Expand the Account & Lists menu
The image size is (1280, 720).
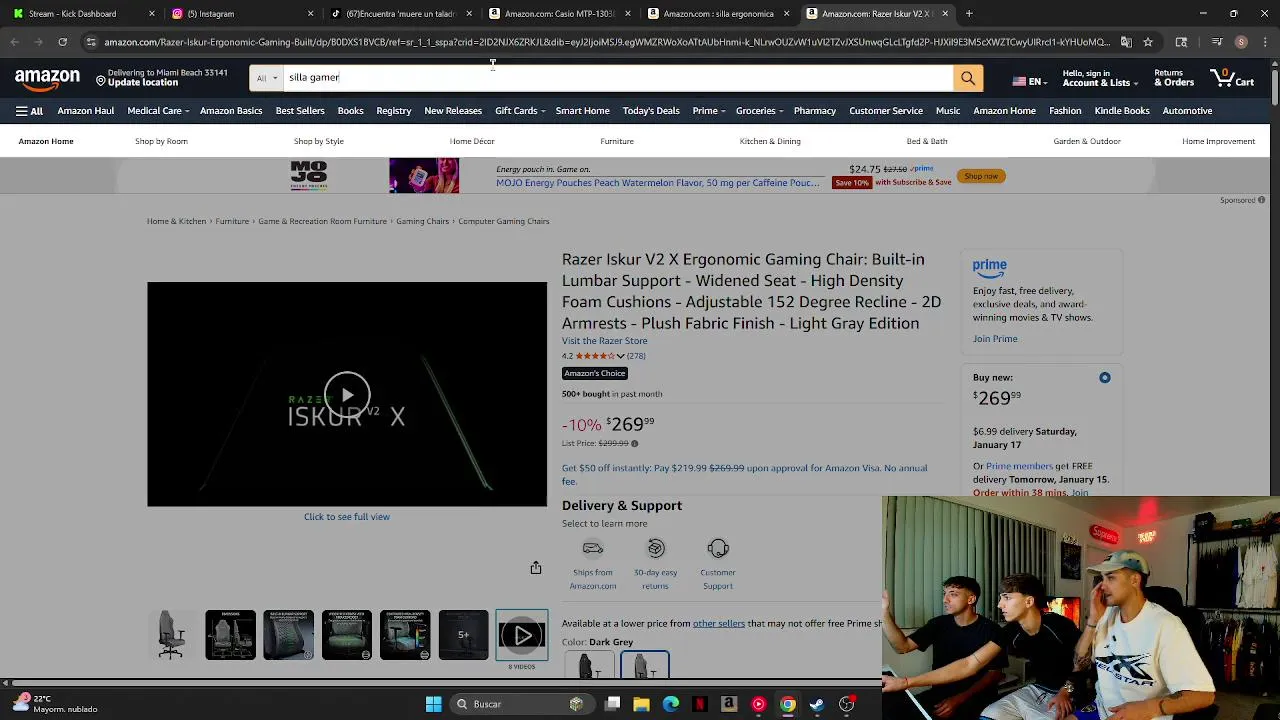click(x=1098, y=78)
